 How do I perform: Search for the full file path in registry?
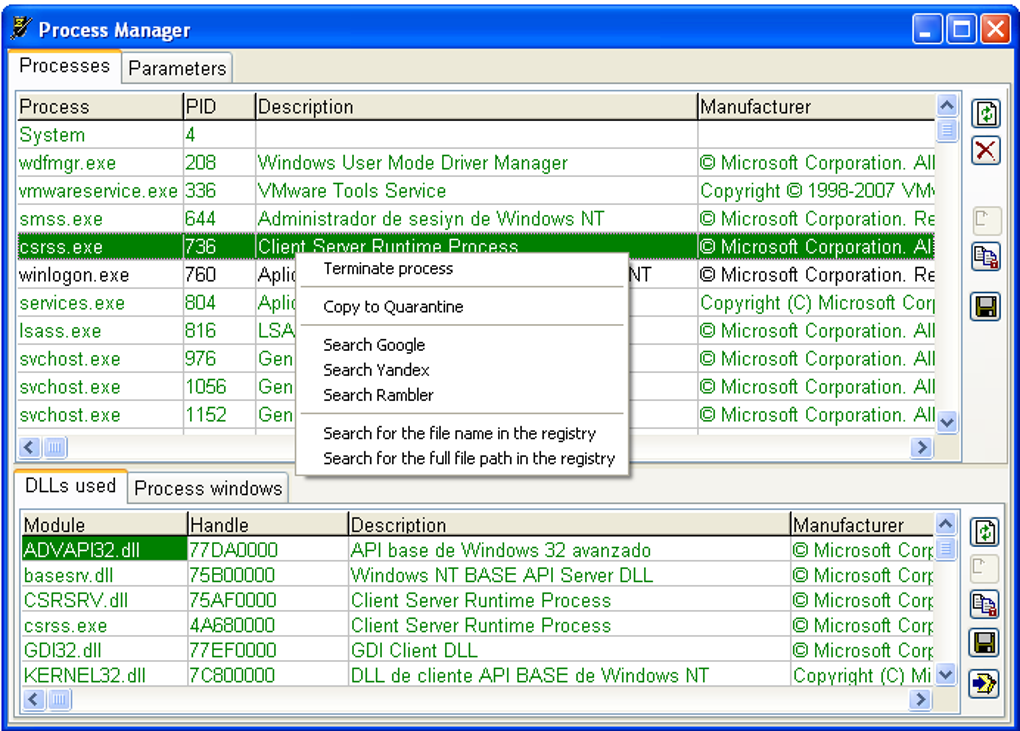pyautogui.click(x=468, y=459)
